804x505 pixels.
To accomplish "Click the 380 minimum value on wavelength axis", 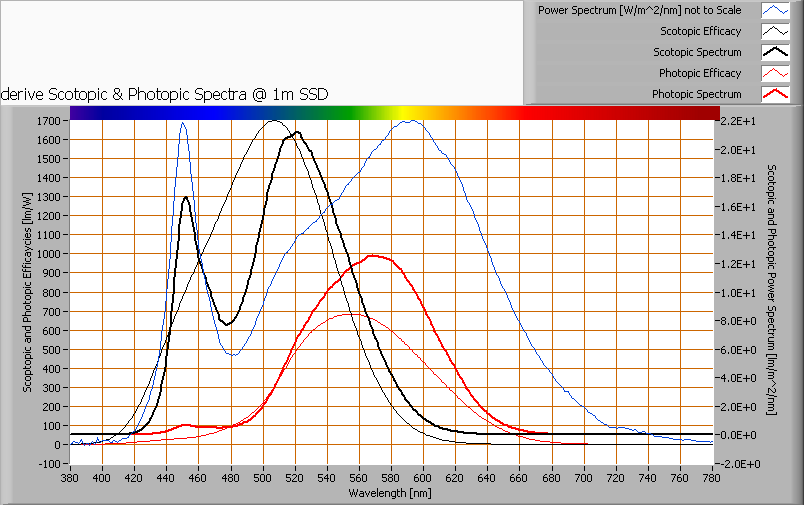I will tap(70, 478).
